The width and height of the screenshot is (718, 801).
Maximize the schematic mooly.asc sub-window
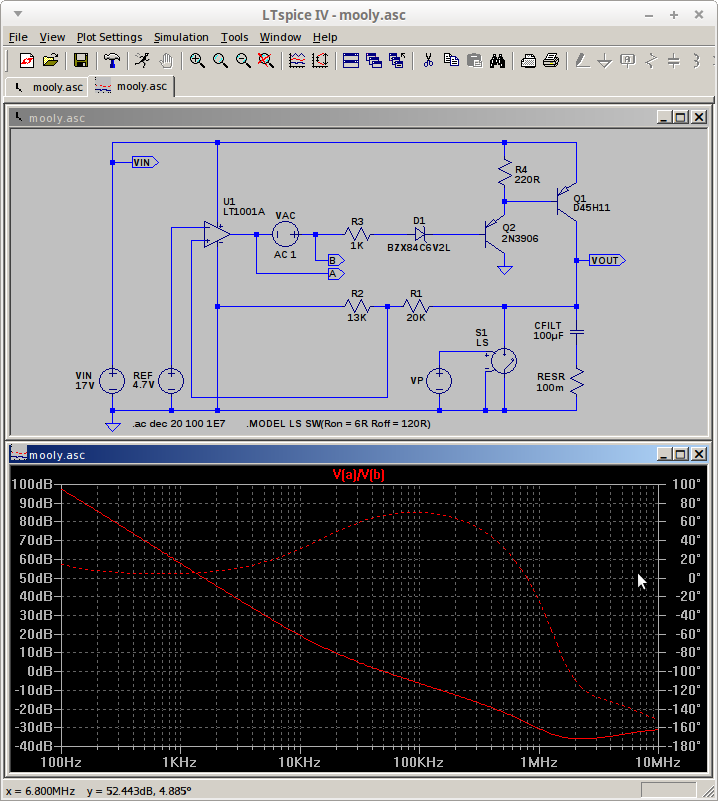coord(681,117)
